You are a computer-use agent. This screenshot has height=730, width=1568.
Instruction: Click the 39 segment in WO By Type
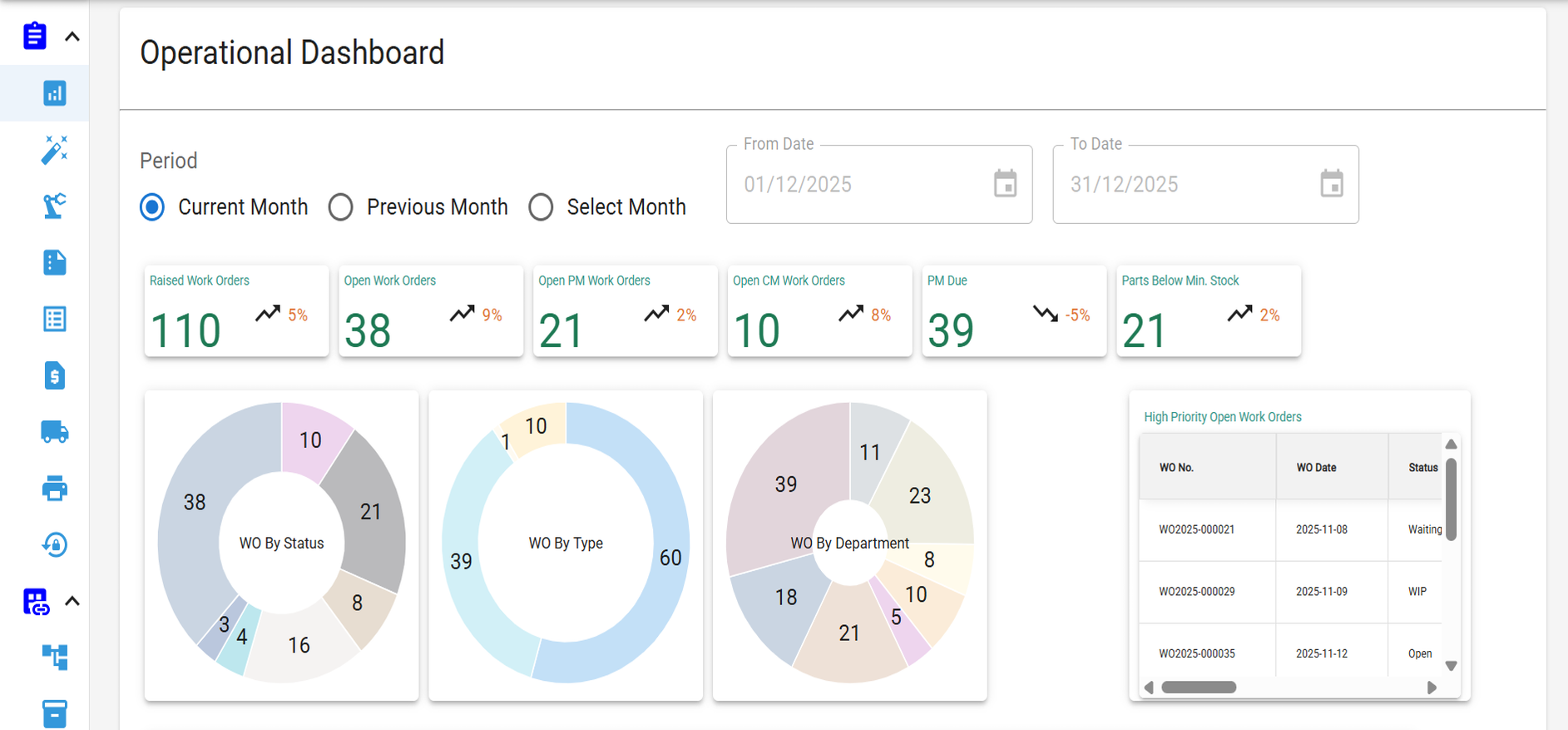coord(461,561)
